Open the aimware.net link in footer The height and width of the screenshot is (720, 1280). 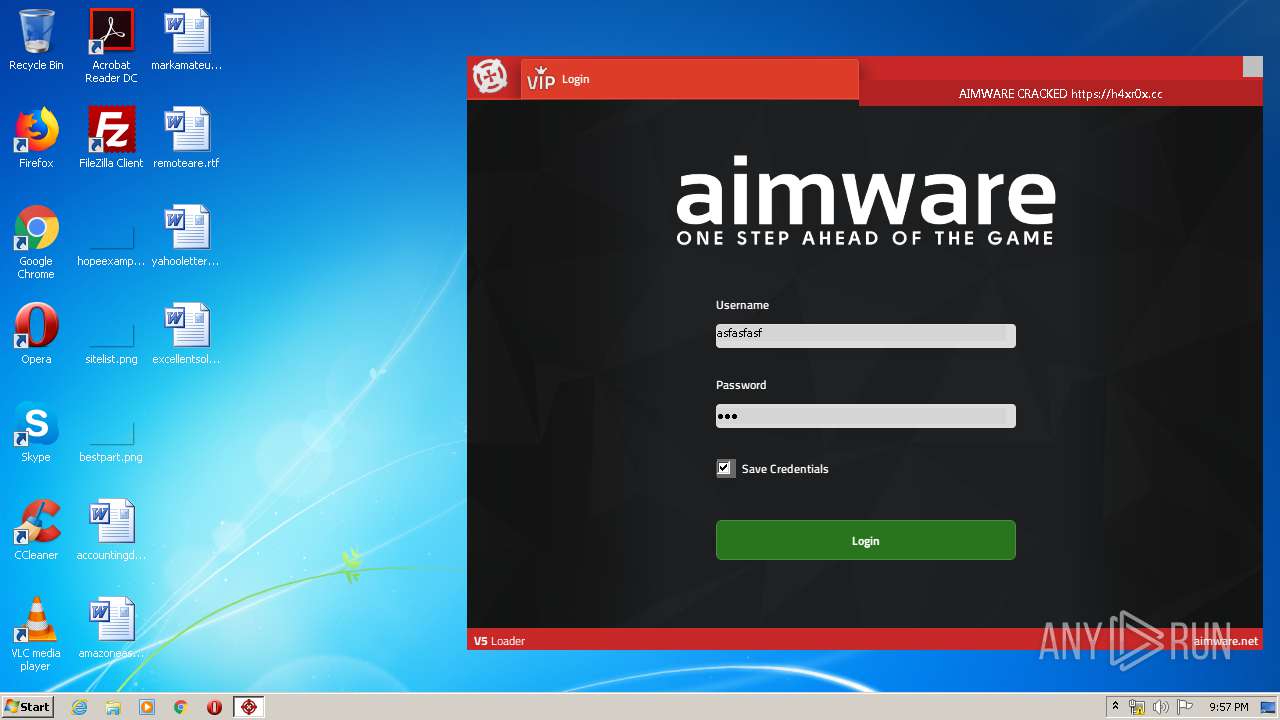pyautogui.click(x=1225, y=641)
